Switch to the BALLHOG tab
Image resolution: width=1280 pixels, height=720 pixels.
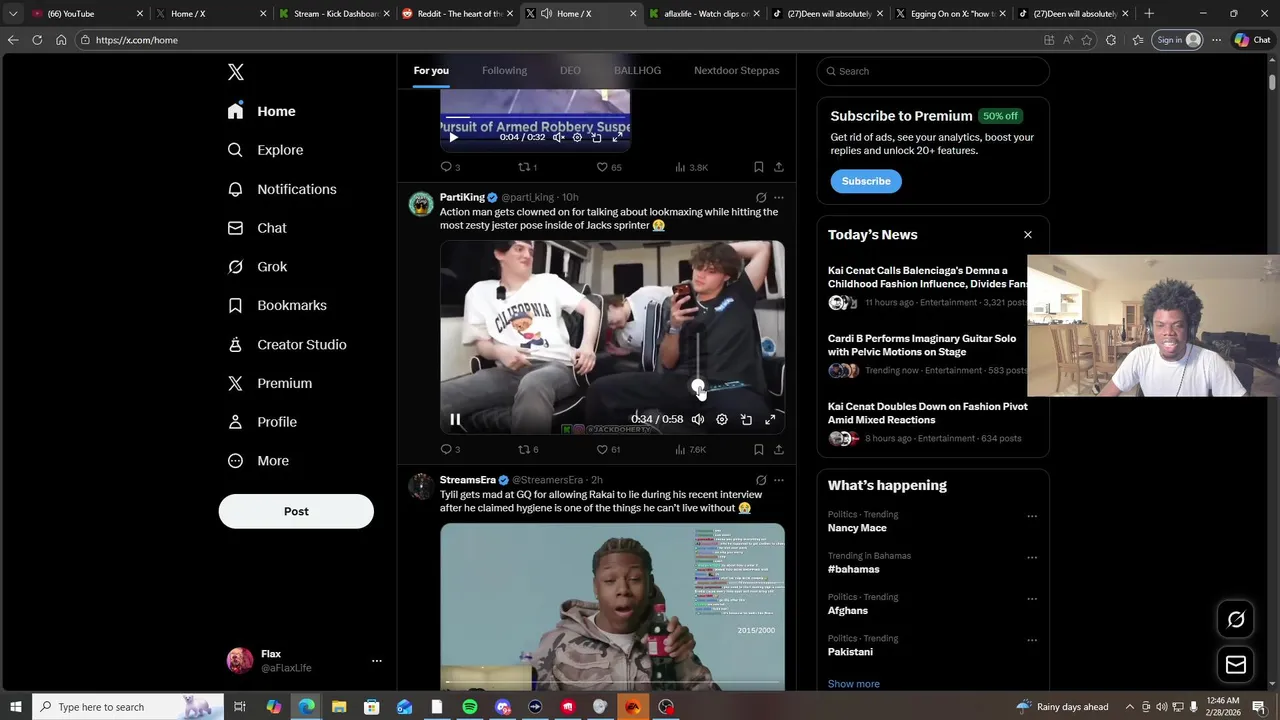pyautogui.click(x=637, y=70)
